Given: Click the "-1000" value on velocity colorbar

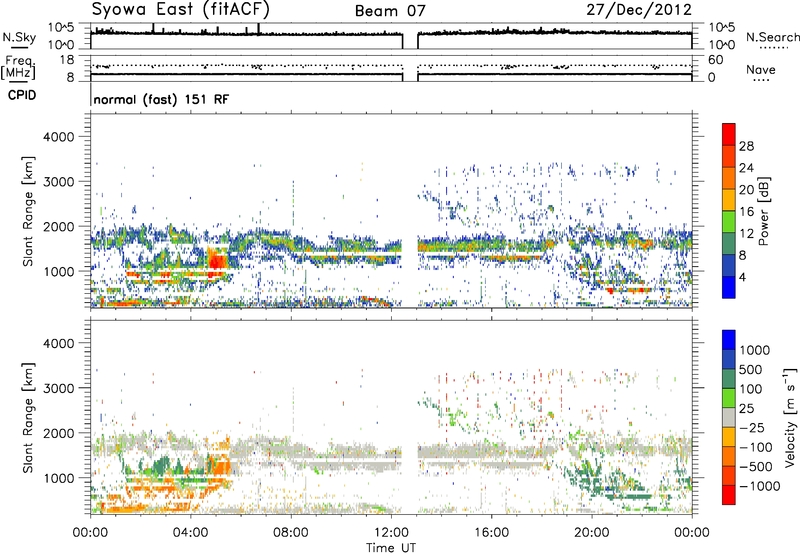Looking at the screenshot, I should click(x=760, y=486).
